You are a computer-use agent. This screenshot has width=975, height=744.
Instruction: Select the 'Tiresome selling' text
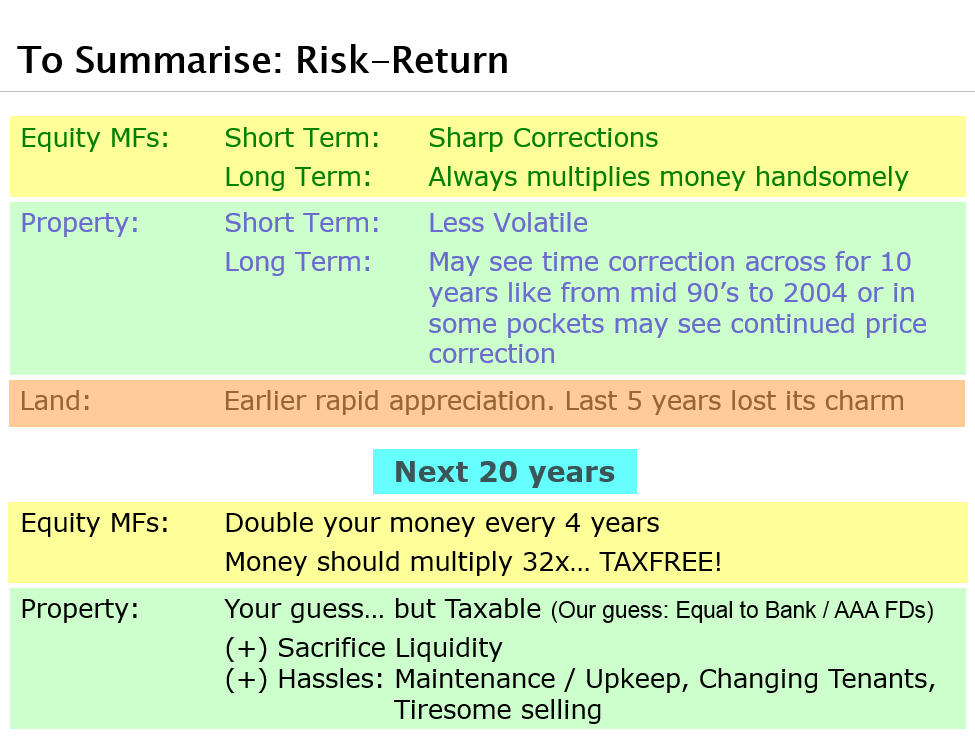[x=498, y=710]
